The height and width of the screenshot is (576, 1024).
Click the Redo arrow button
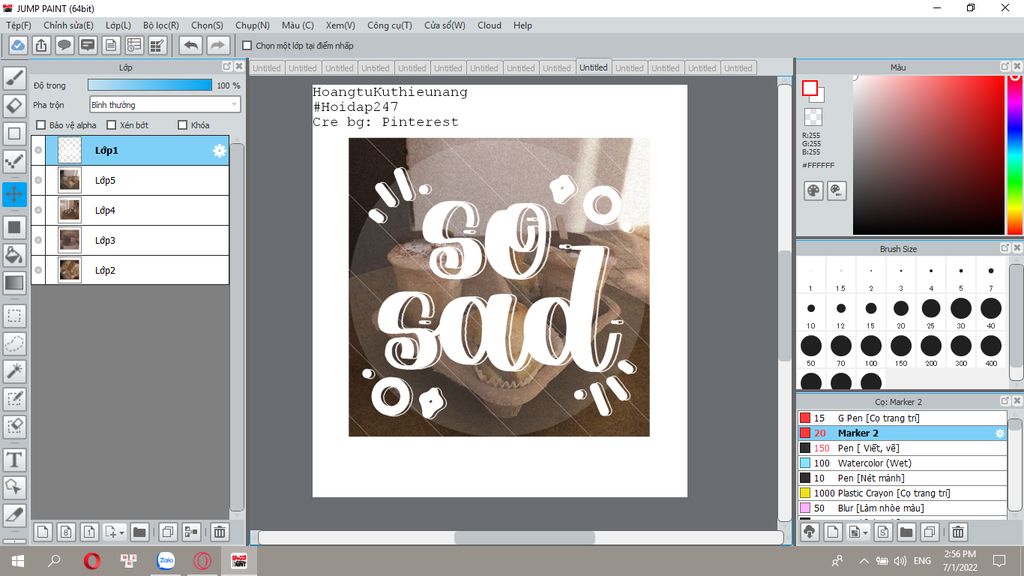click(x=218, y=45)
